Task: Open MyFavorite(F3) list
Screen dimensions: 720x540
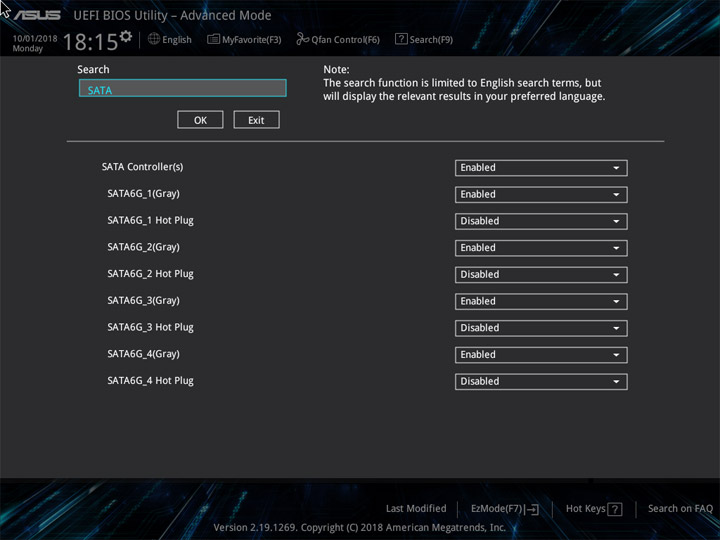Action: tap(244, 39)
